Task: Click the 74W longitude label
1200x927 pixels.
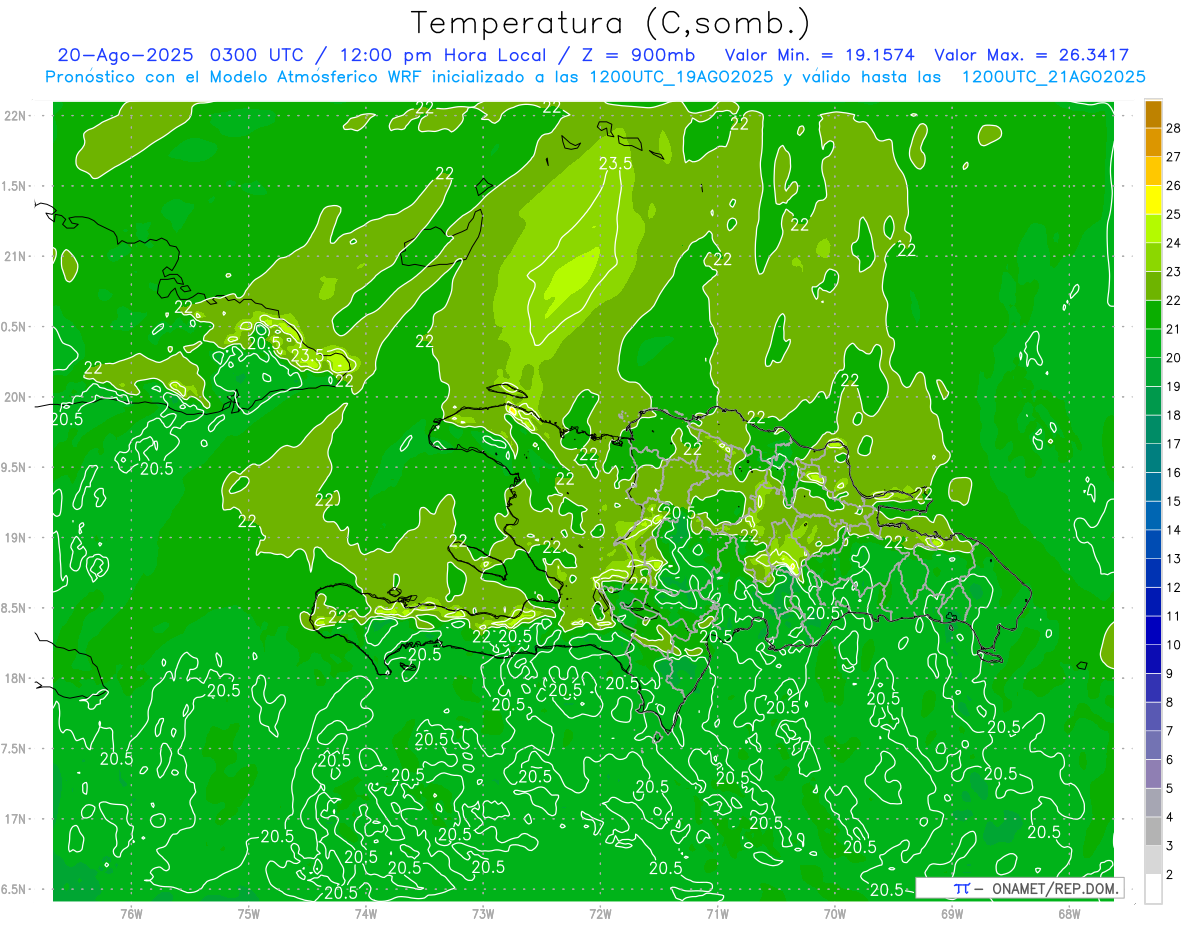Action: click(366, 913)
